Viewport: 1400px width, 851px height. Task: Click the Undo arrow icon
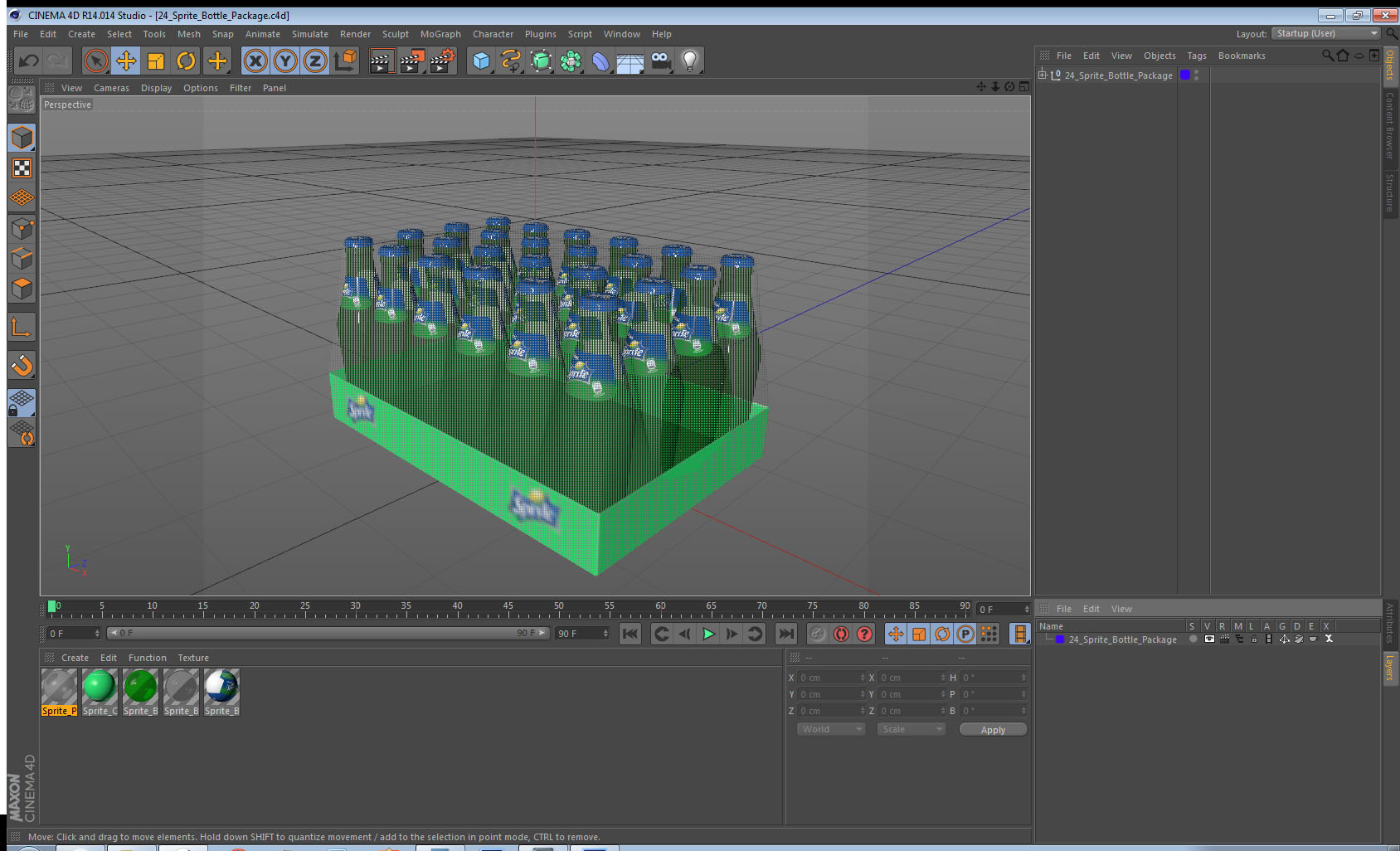(28, 61)
